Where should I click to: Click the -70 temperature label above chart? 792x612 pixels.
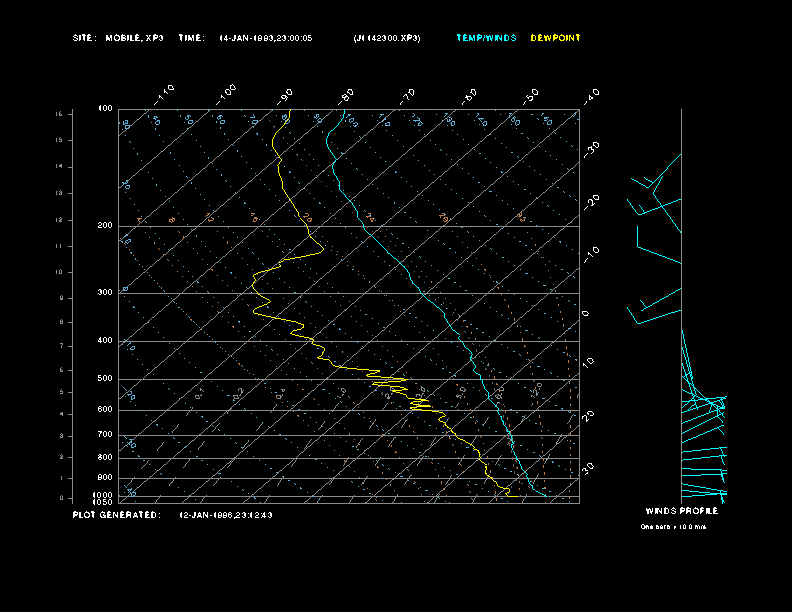coord(407,96)
